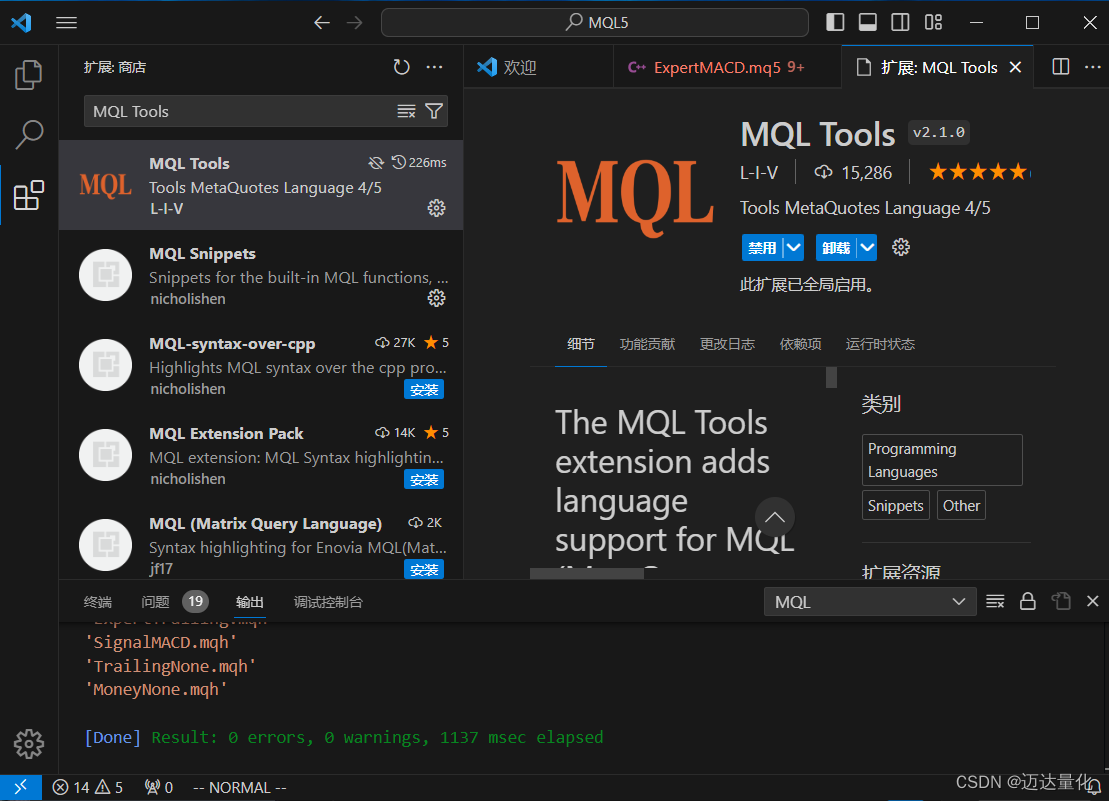Install MQL (Matrix Query Language) extension
The height and width of the screenshot is (801, 1109).
pos(424,569)
